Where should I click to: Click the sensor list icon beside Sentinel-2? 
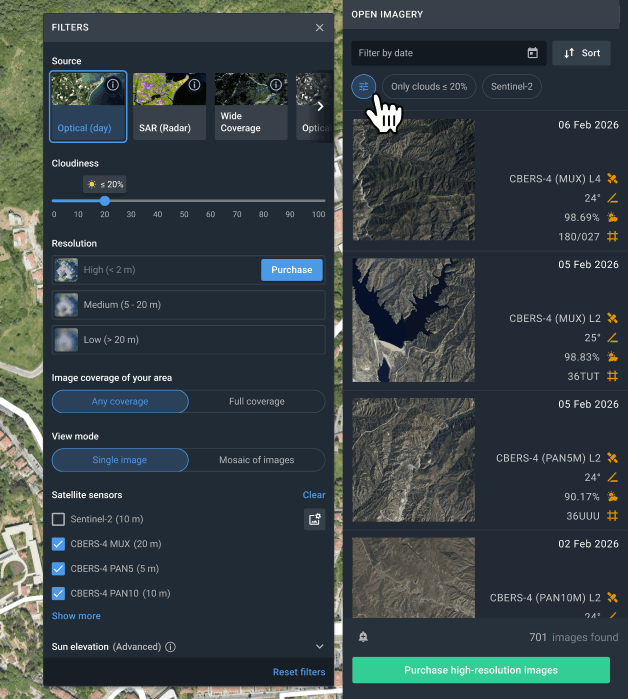coord(314,519)
